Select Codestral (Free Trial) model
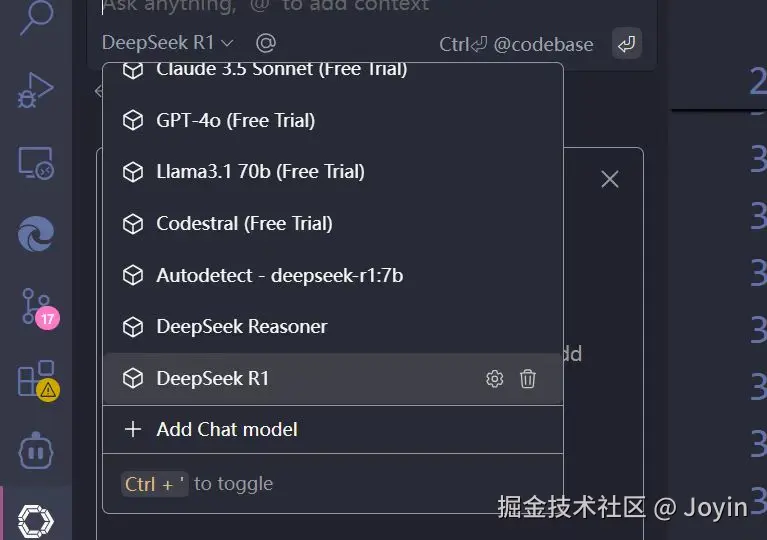 [x=244, y=224]
